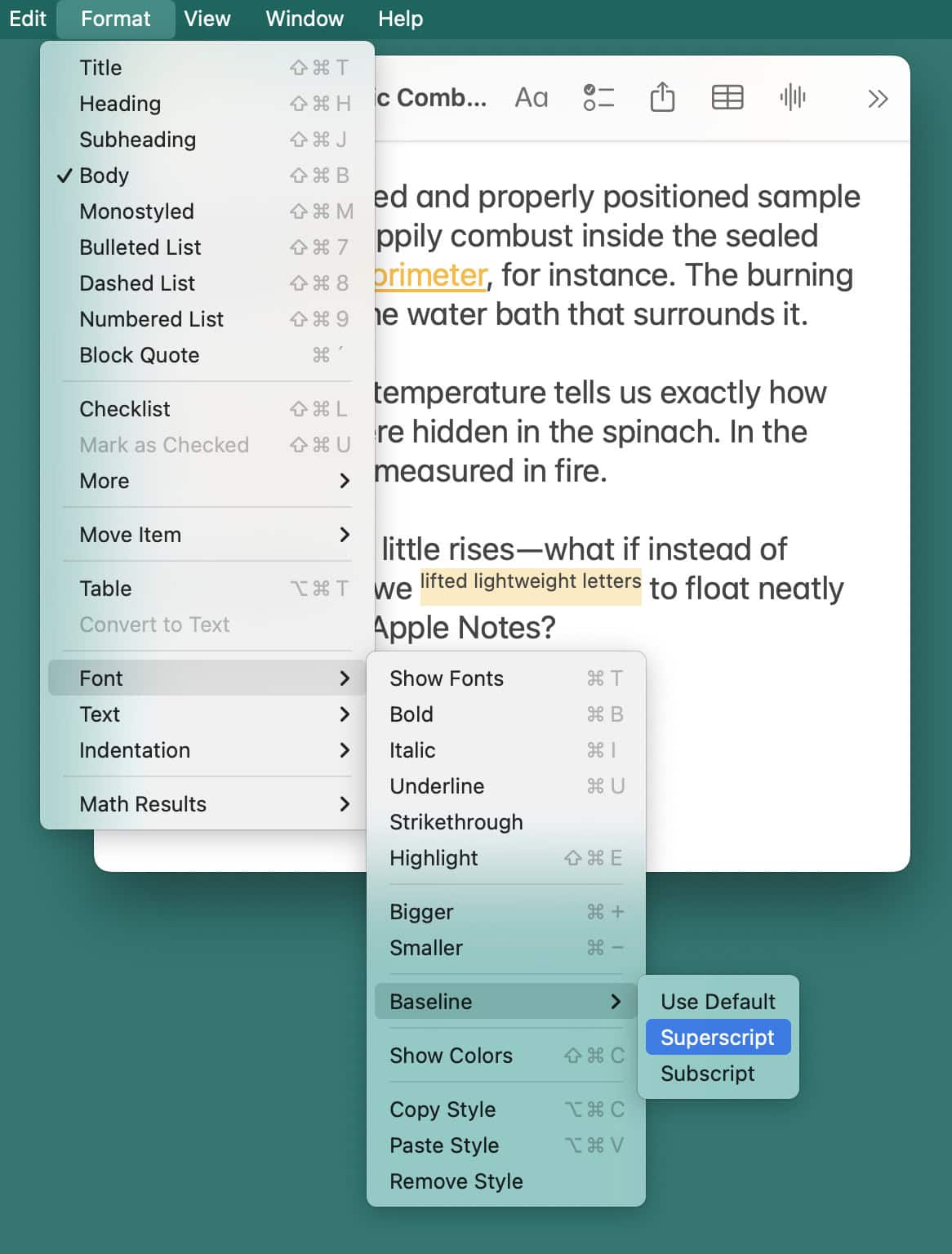Screen dimensions: 952x1254
Task: Open the checklist toolbar icon
Action: click(598, 98)
